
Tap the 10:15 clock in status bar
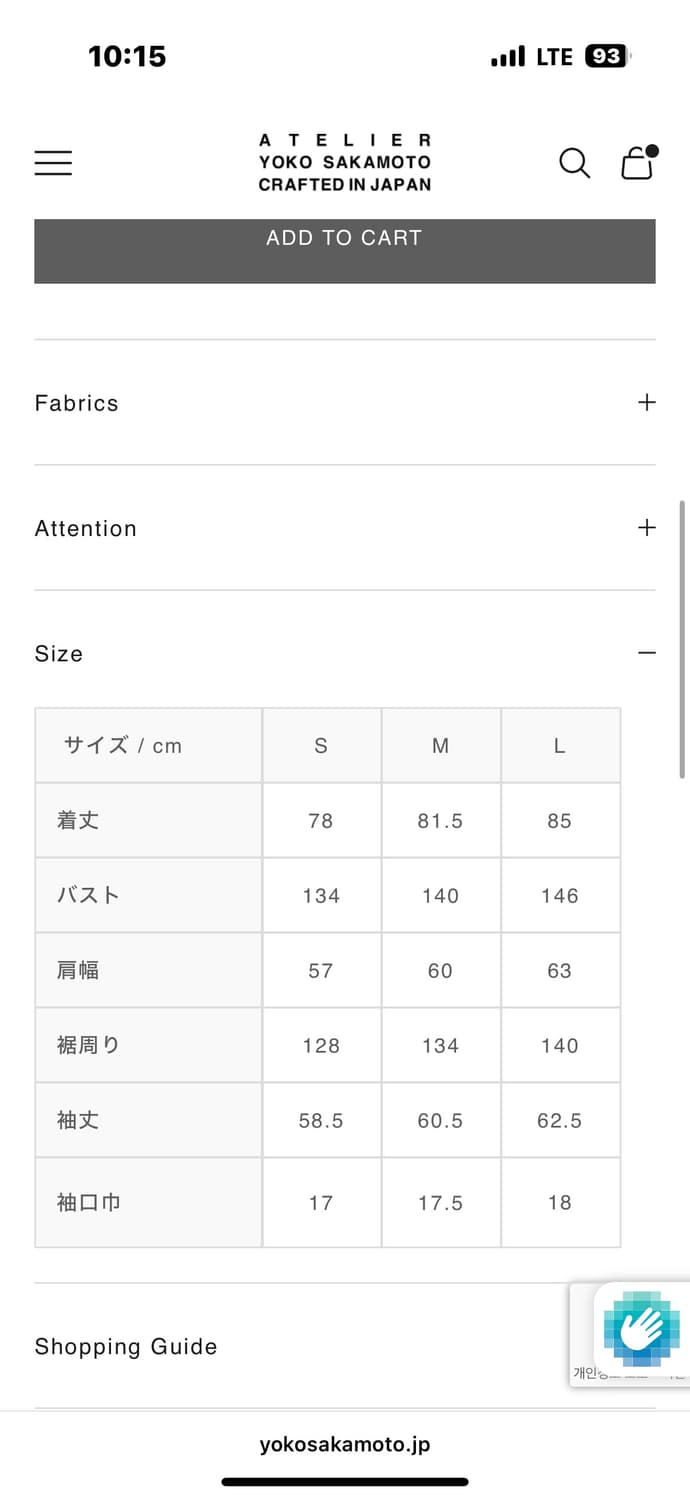(127, 56)
